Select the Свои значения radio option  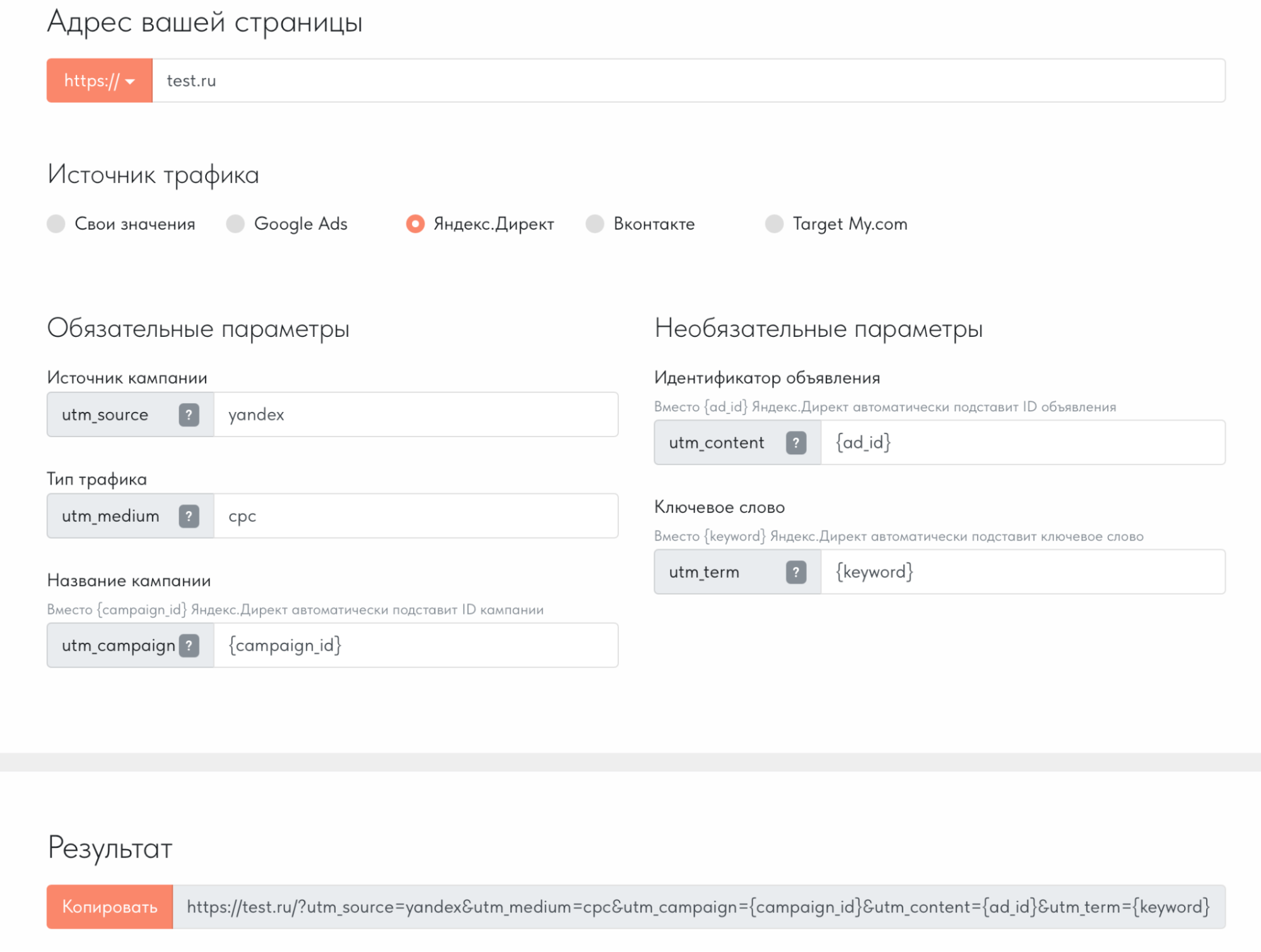click(x=56, y=224)
